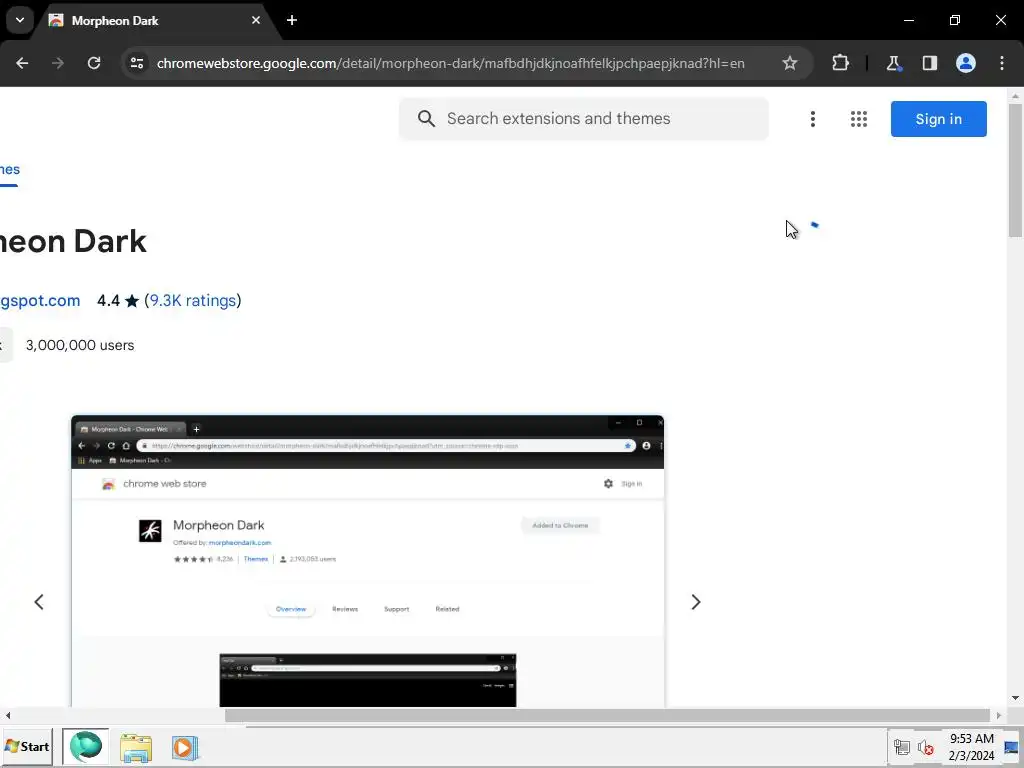The image size is (1024, 768).
Task: Open the publisher blogspot.com link
Action: tap(40, 300)
